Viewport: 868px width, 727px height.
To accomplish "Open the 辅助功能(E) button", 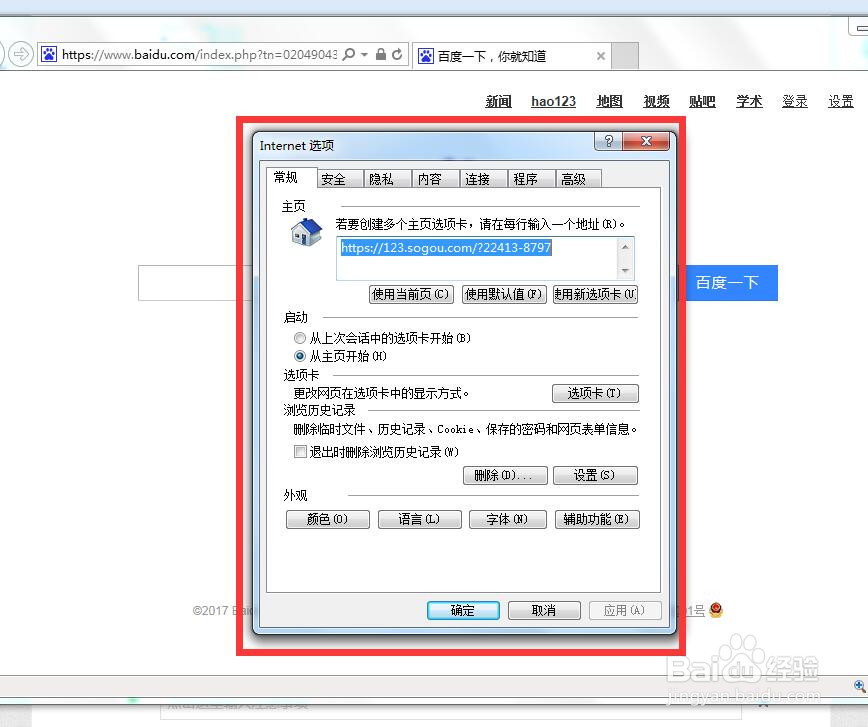I will pos(597,519).
